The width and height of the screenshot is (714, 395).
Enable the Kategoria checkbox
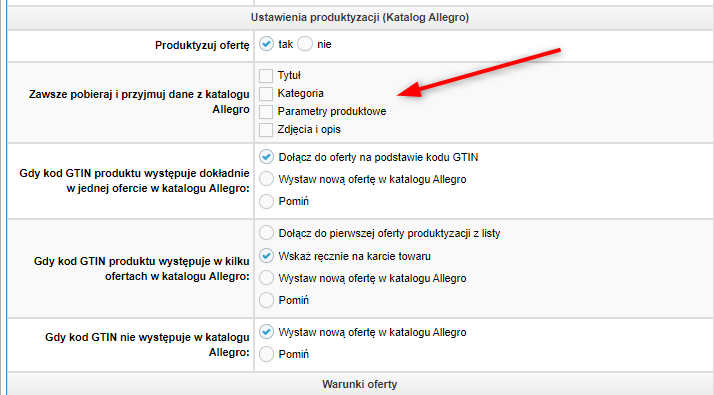click(266, 94)
